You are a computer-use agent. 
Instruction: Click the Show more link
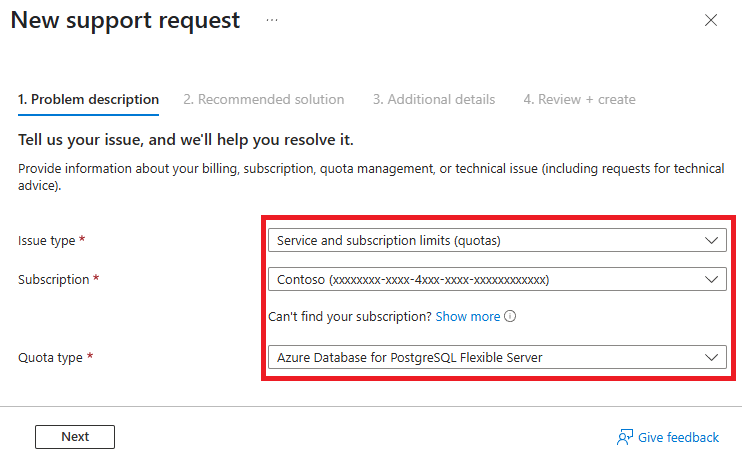coord(467,317)
